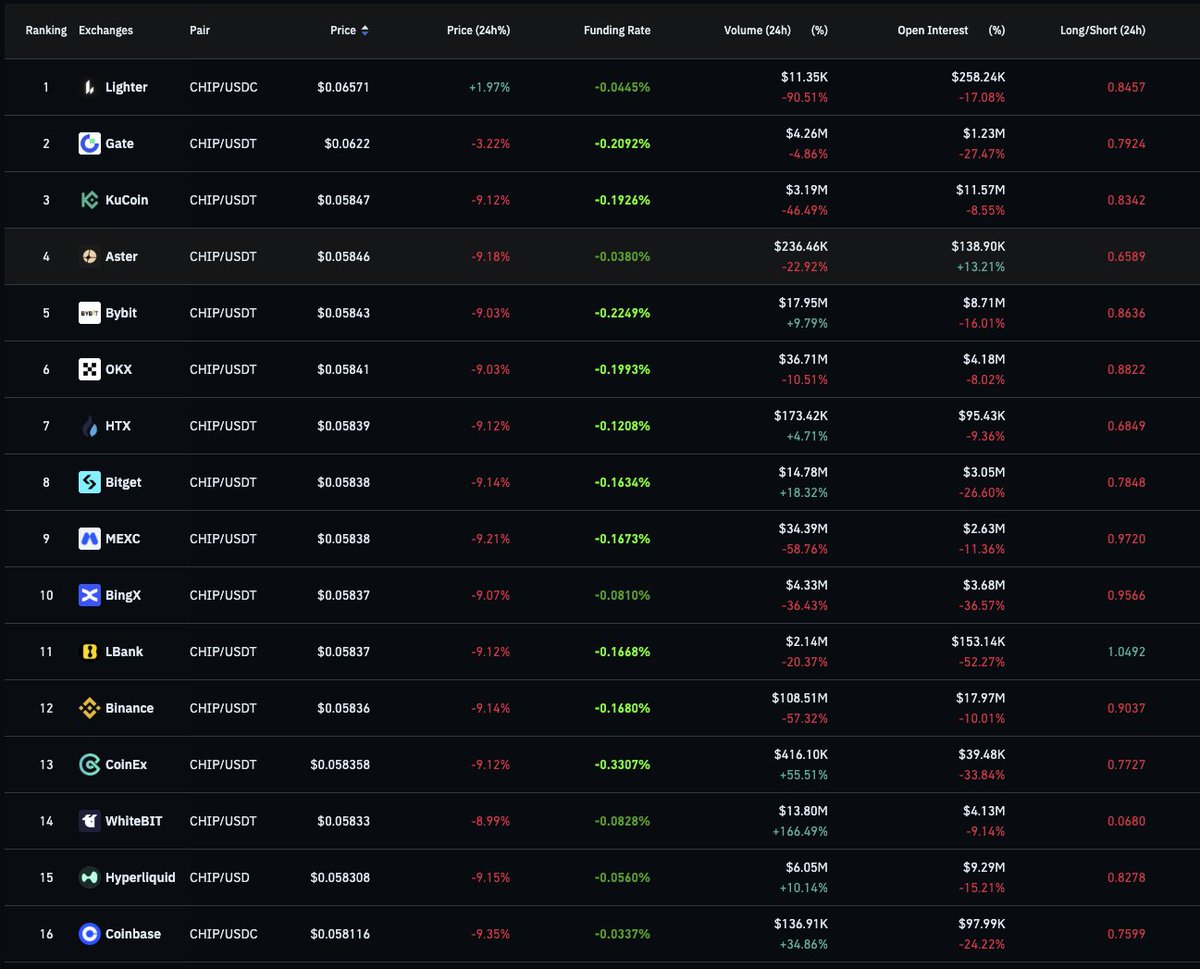Click HTX's volume $173.42K

801,416
